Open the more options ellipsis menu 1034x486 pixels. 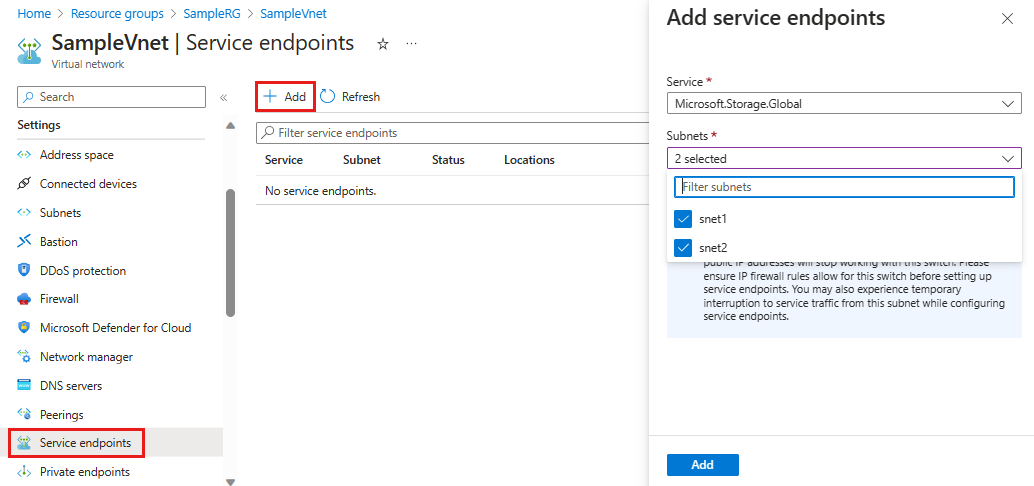411,44
